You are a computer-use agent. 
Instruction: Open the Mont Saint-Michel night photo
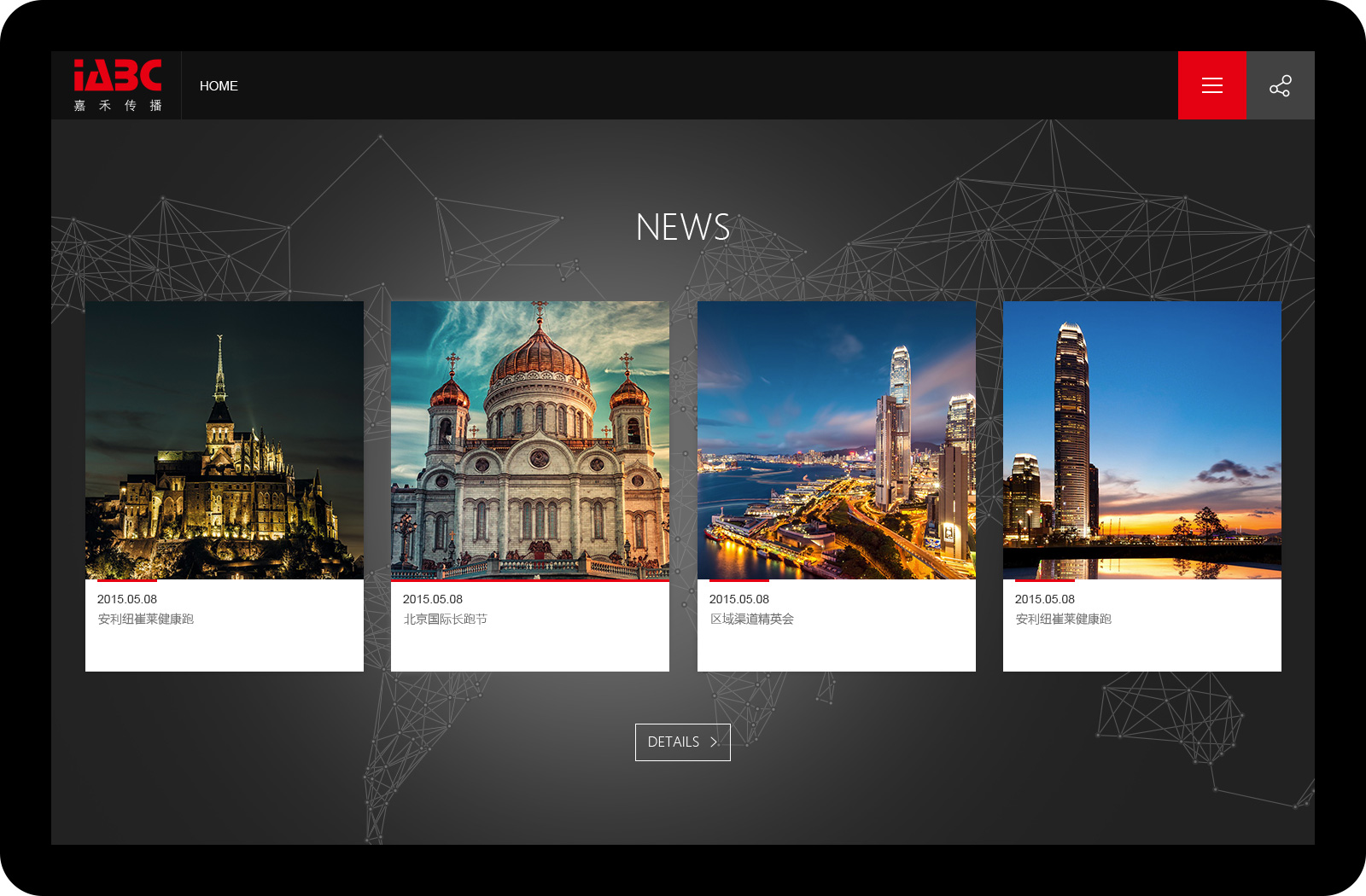pos(225,440)
